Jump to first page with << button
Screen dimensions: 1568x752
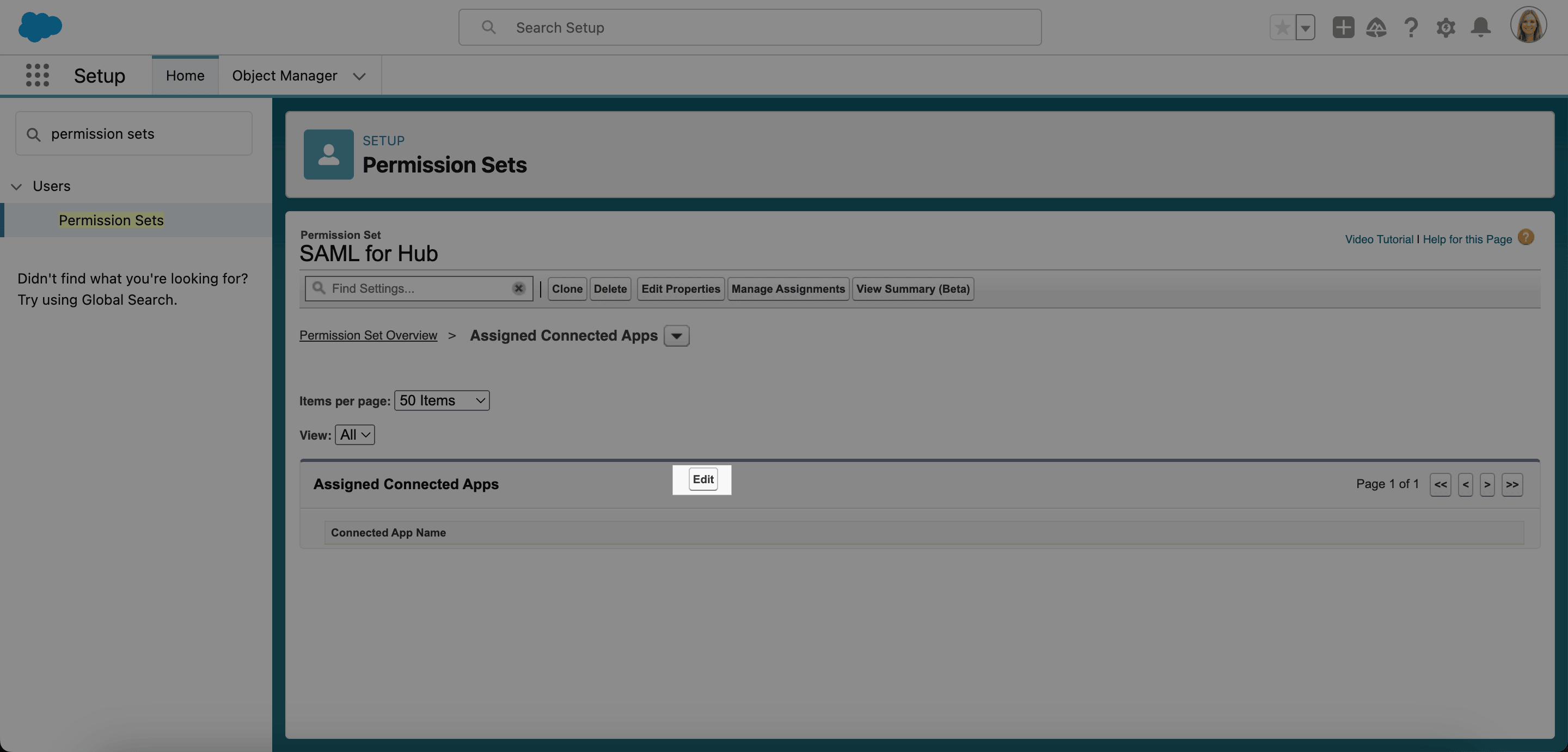point(1440,484)
